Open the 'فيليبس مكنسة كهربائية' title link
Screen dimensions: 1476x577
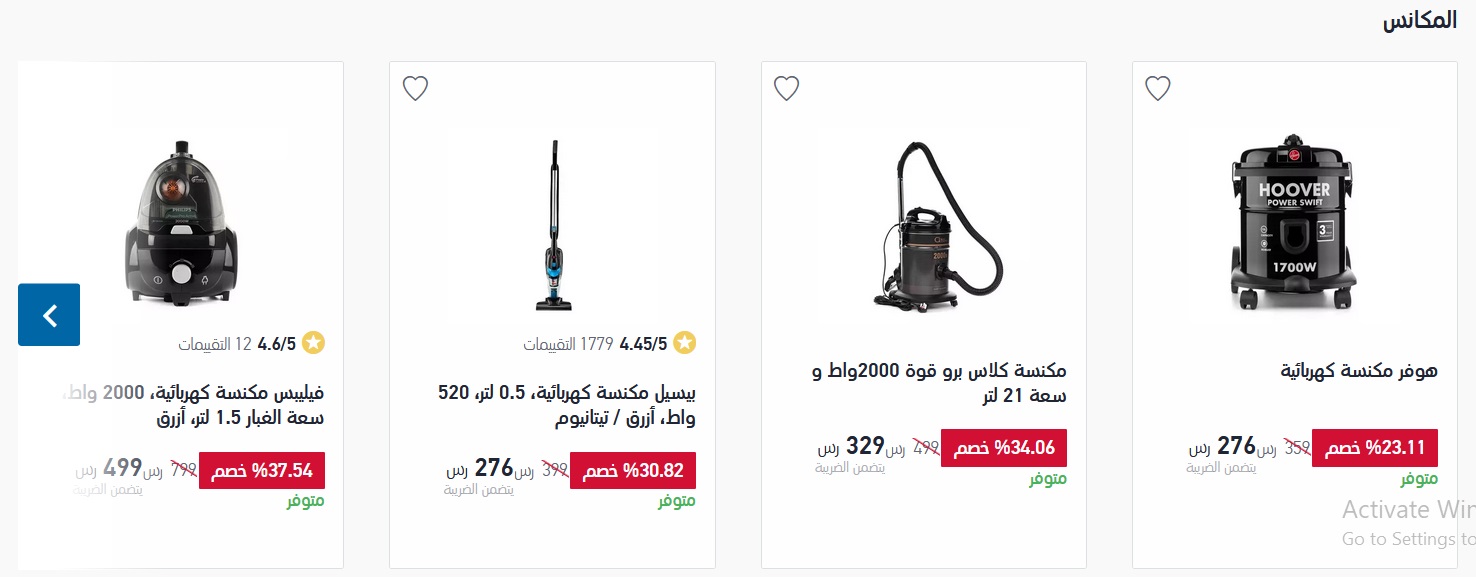(194, 405)
